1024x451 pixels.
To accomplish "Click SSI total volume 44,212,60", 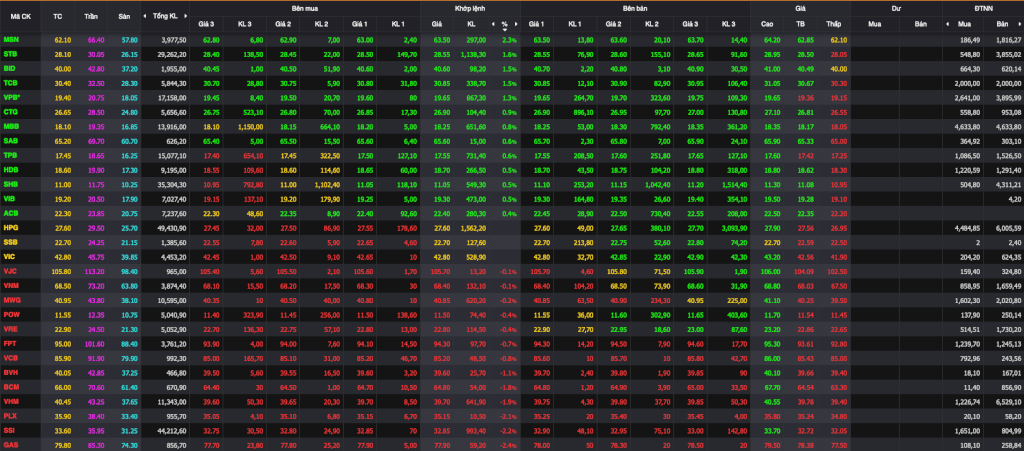I will (174, 429).
